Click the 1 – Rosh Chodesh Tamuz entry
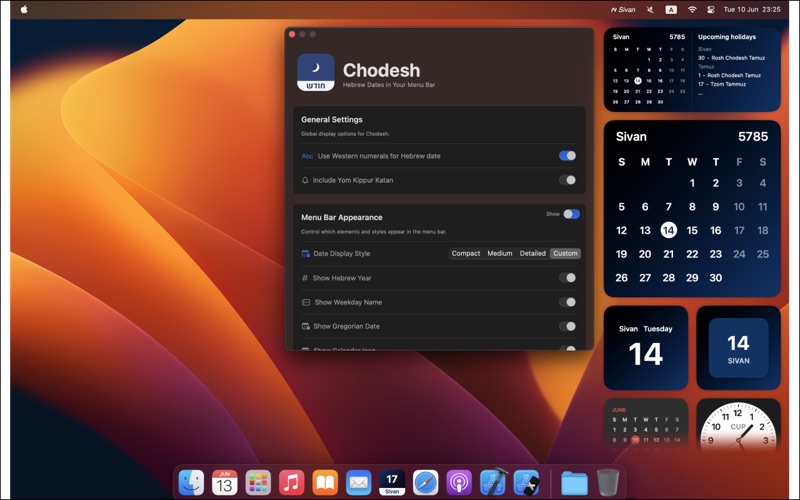Image resolution: width=800 pixels, height=500 pixels. [x=729, y=76]
